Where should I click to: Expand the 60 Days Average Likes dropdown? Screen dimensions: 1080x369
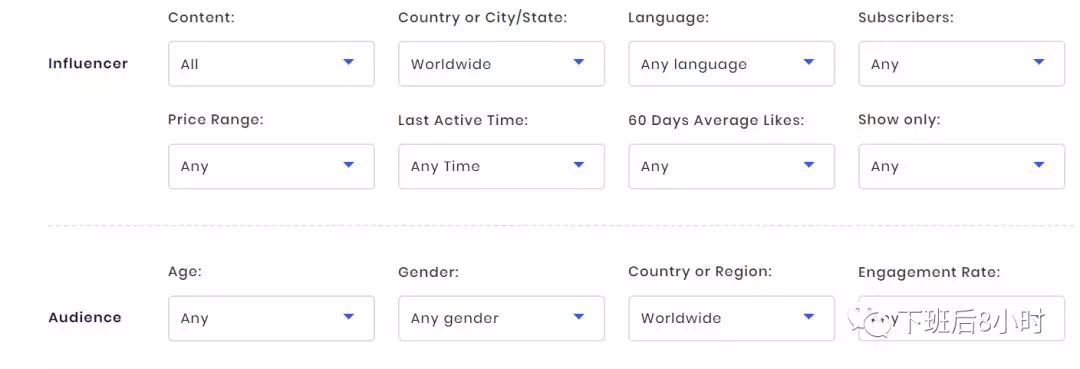coord(731,166)
